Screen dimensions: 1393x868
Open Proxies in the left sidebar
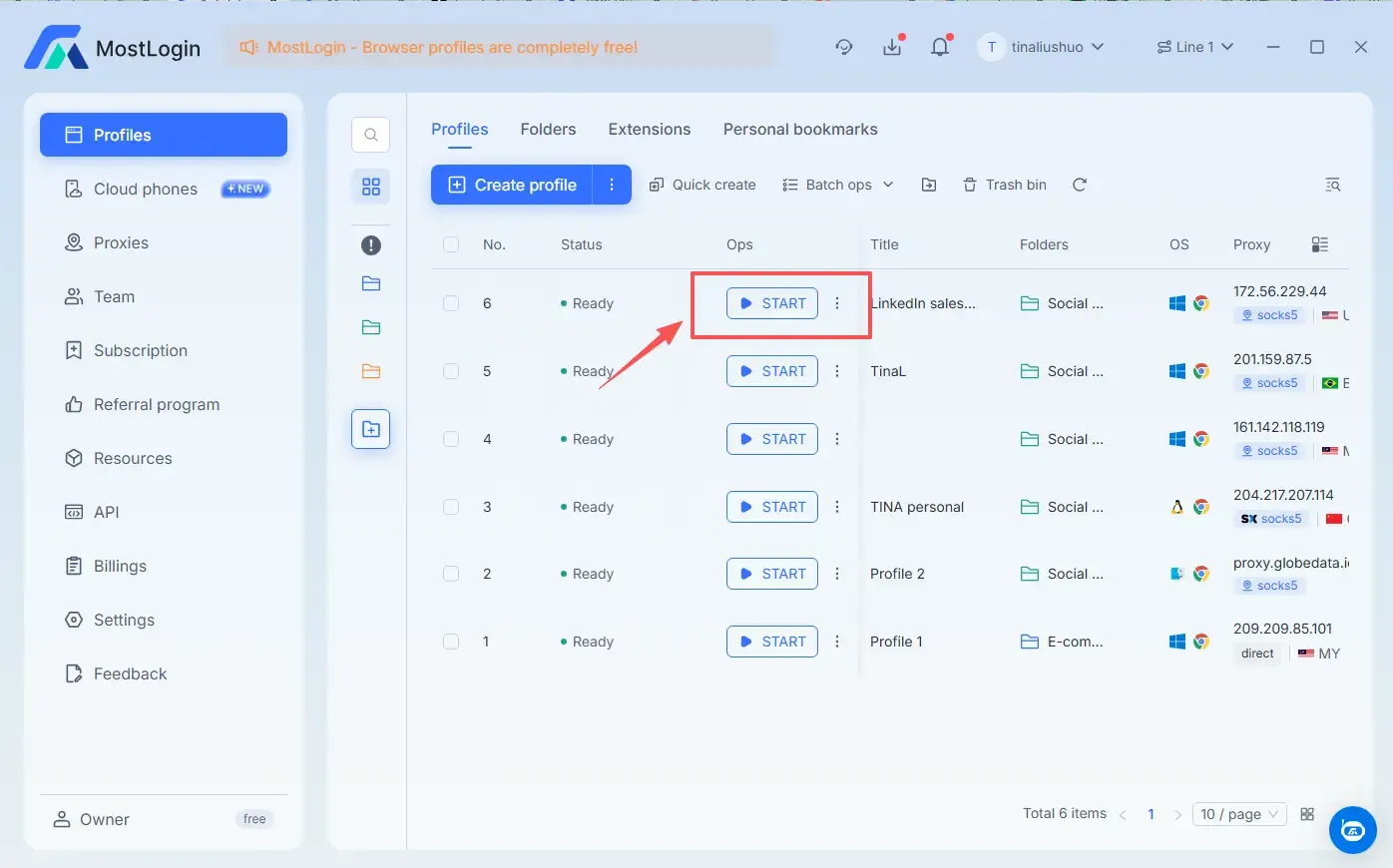click(x=121, y=242)
